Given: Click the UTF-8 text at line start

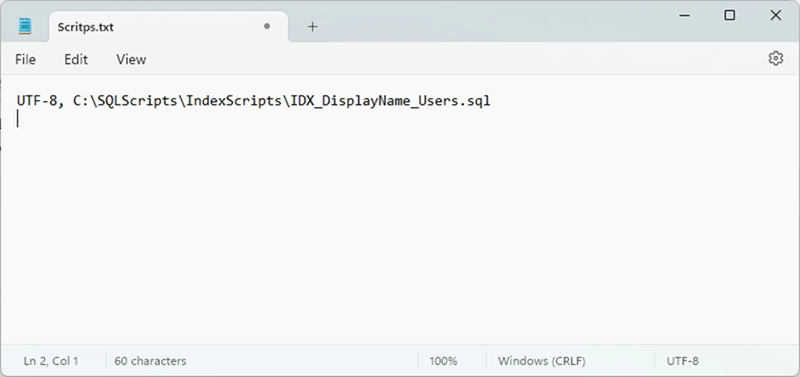Looking at the screenshot, I should (37, 101).
